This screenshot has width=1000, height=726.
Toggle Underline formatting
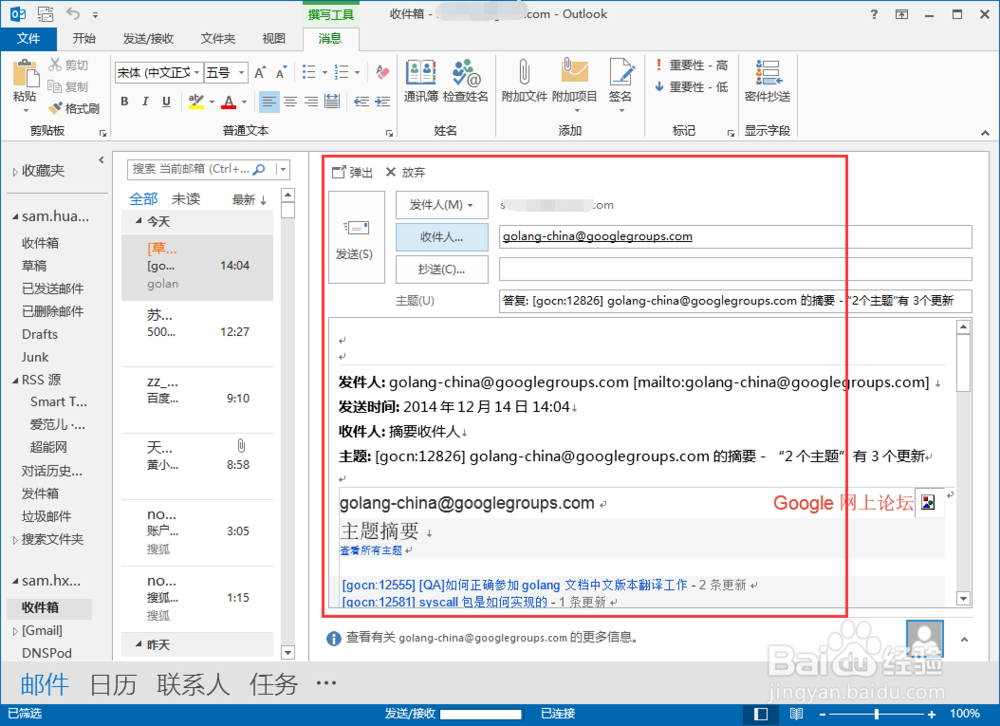coord(166,101)
